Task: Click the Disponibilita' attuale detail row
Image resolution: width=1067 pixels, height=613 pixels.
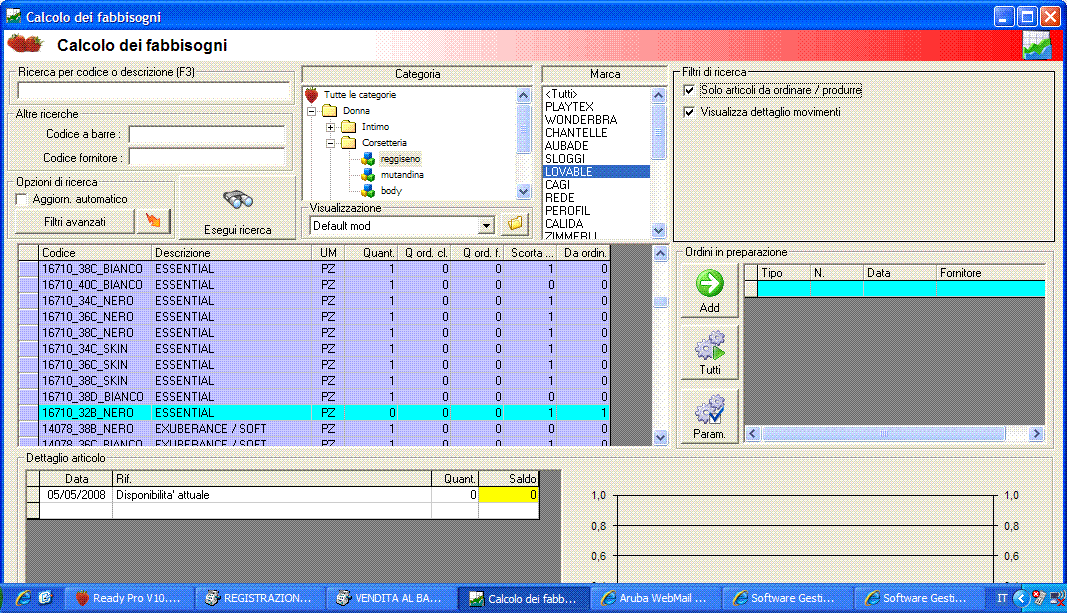Action: [x=282, y=495]
